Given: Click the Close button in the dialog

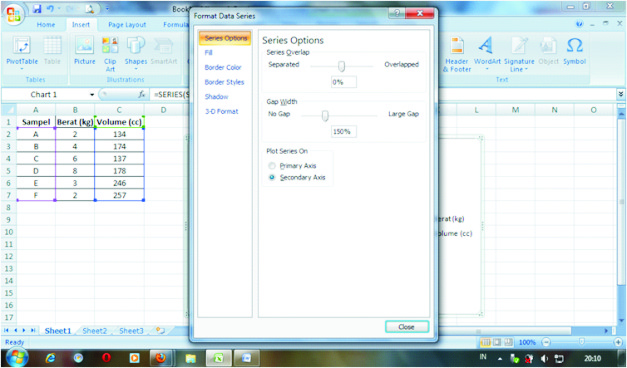Looking at the screenshot, I should click(x=407, y=327).
